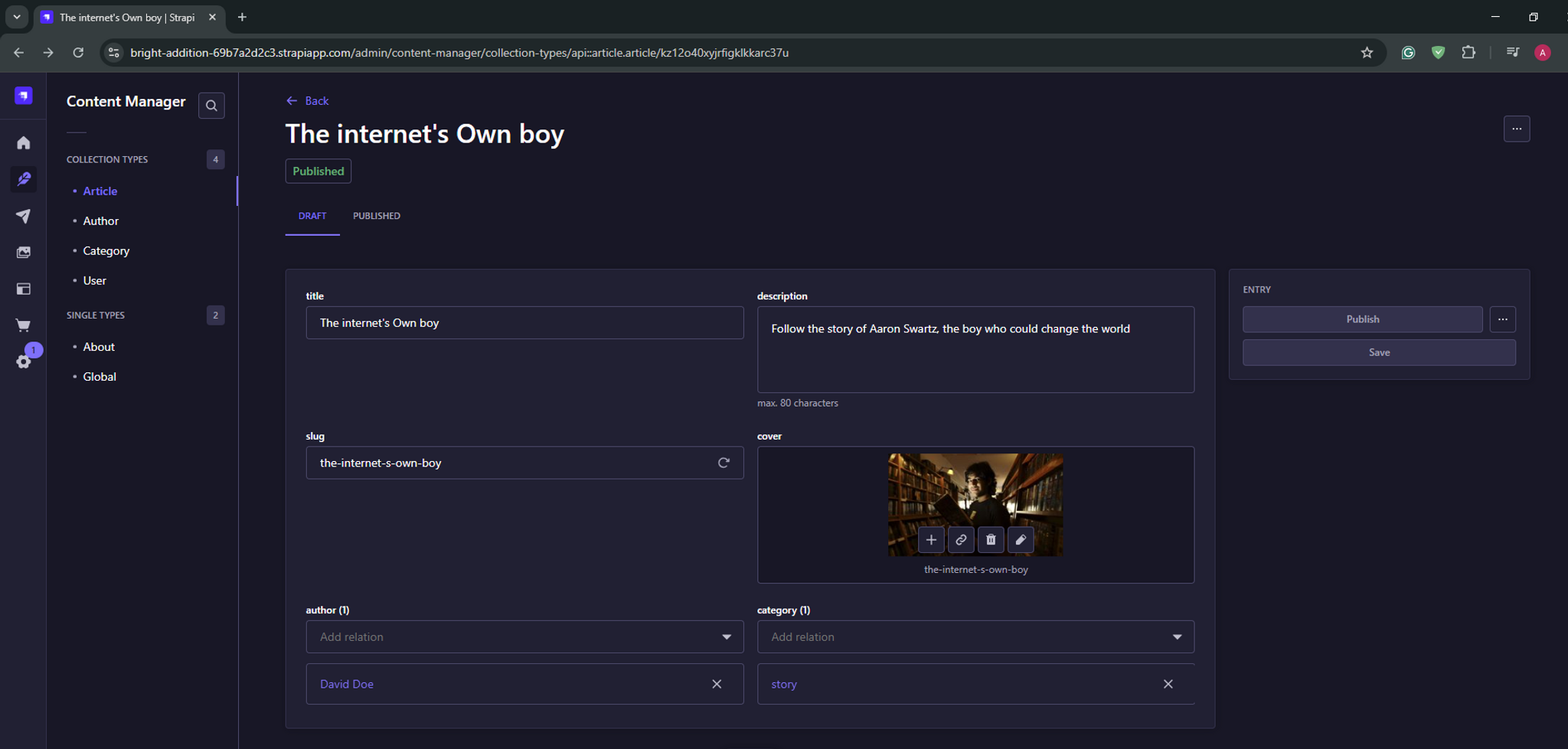This screenshot has height=749, width=1568.
Task: Click the back arrow icon
Action: [292, 101]
